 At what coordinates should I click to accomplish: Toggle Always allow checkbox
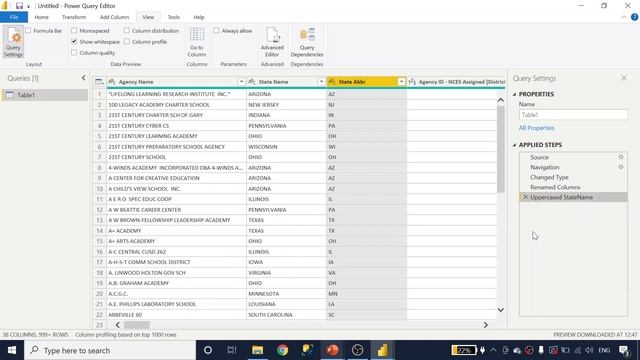coord(216,31)
